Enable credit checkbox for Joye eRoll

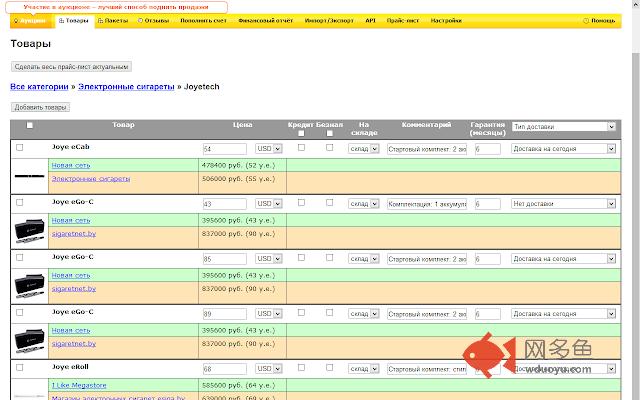pyautogui.click(x=301, y=367)
